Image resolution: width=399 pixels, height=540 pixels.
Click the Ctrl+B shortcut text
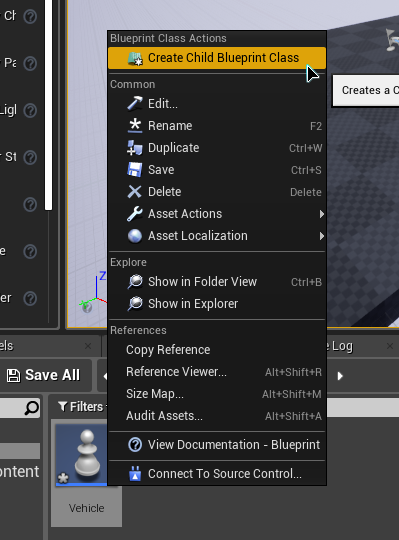point(306,282)
